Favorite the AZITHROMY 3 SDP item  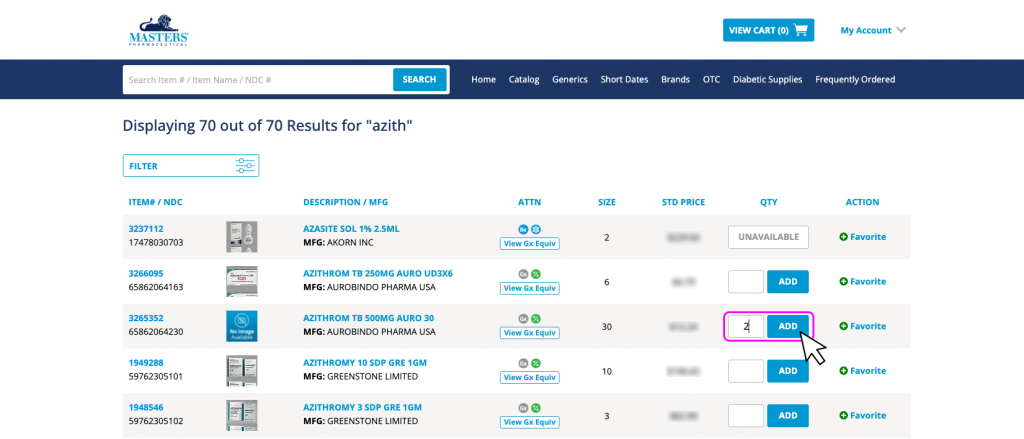pyautogui.click(x=863, y=415)
